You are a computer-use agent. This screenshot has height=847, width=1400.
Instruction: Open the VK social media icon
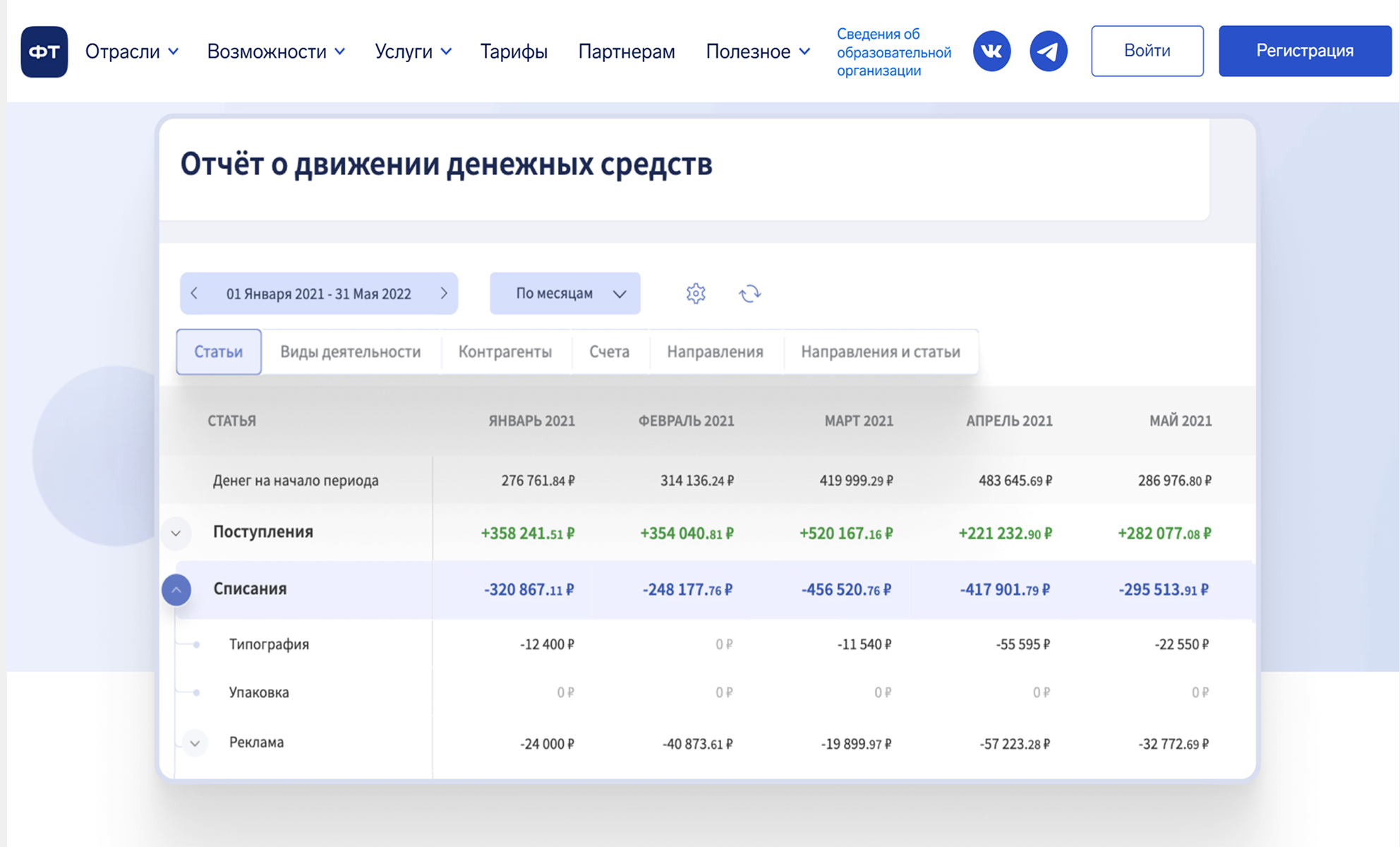(x=991, y=50)
